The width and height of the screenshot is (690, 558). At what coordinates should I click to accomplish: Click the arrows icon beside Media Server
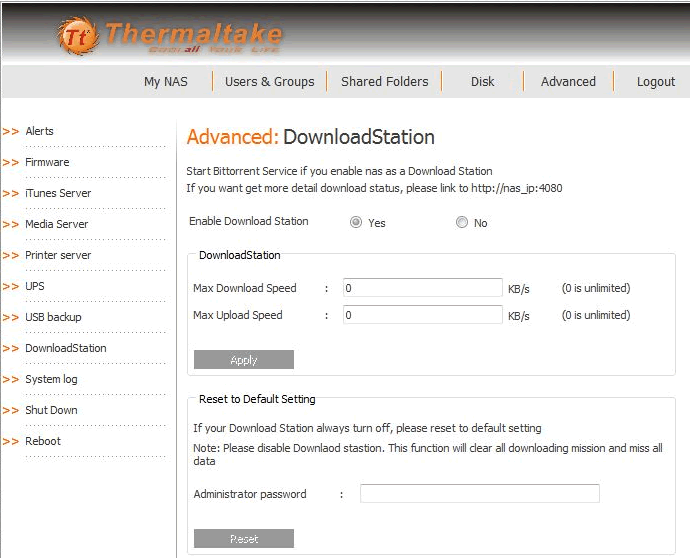tap(11, 225)
